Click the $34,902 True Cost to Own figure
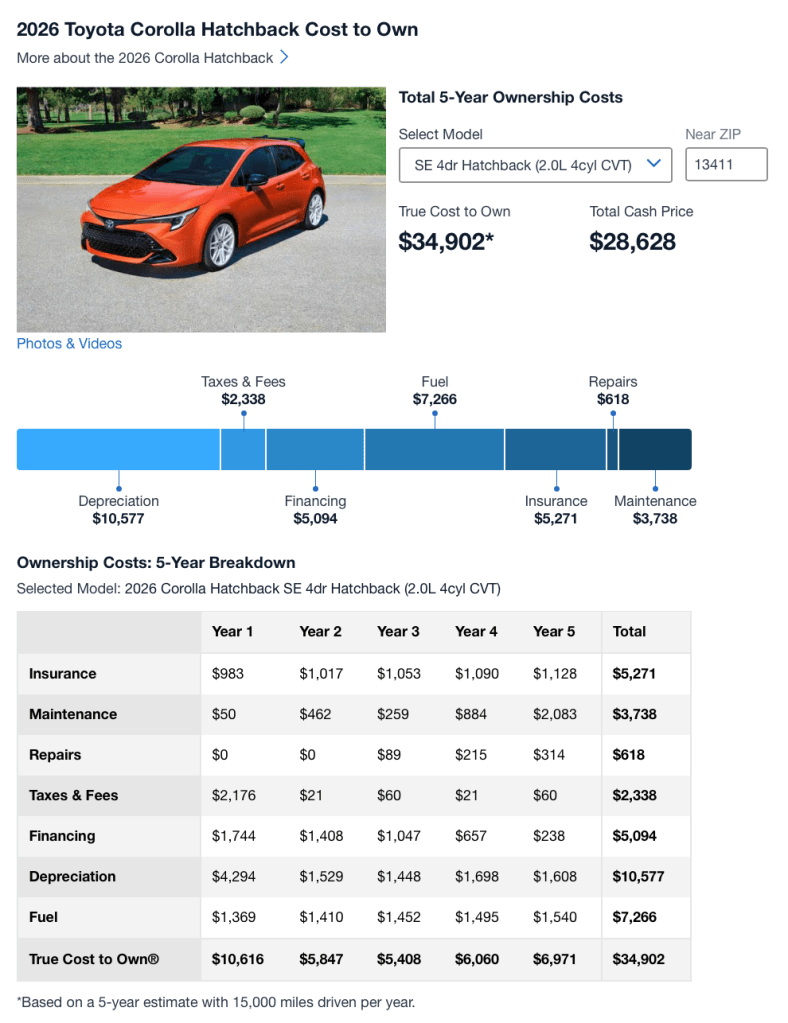Viewport: 788px width, 1023px height. tap(446, 241)
